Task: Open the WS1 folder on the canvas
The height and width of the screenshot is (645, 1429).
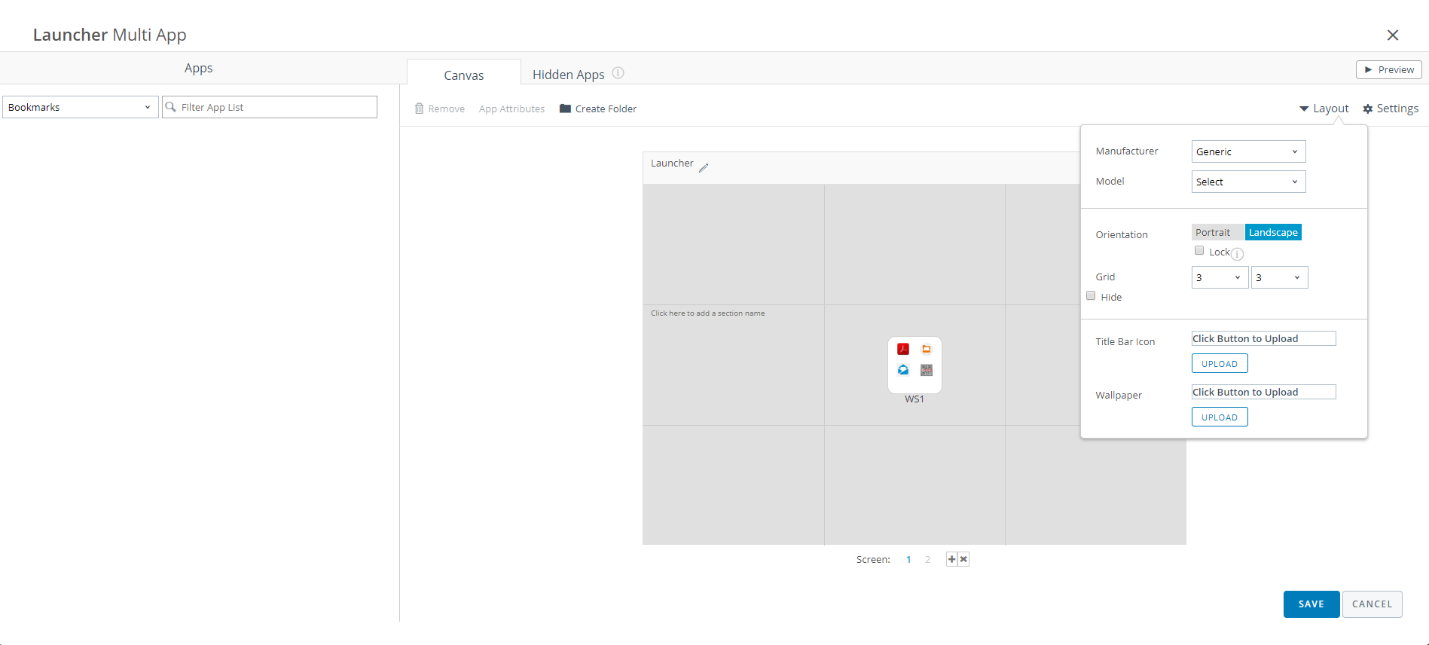Action: (x=915, y=365)
